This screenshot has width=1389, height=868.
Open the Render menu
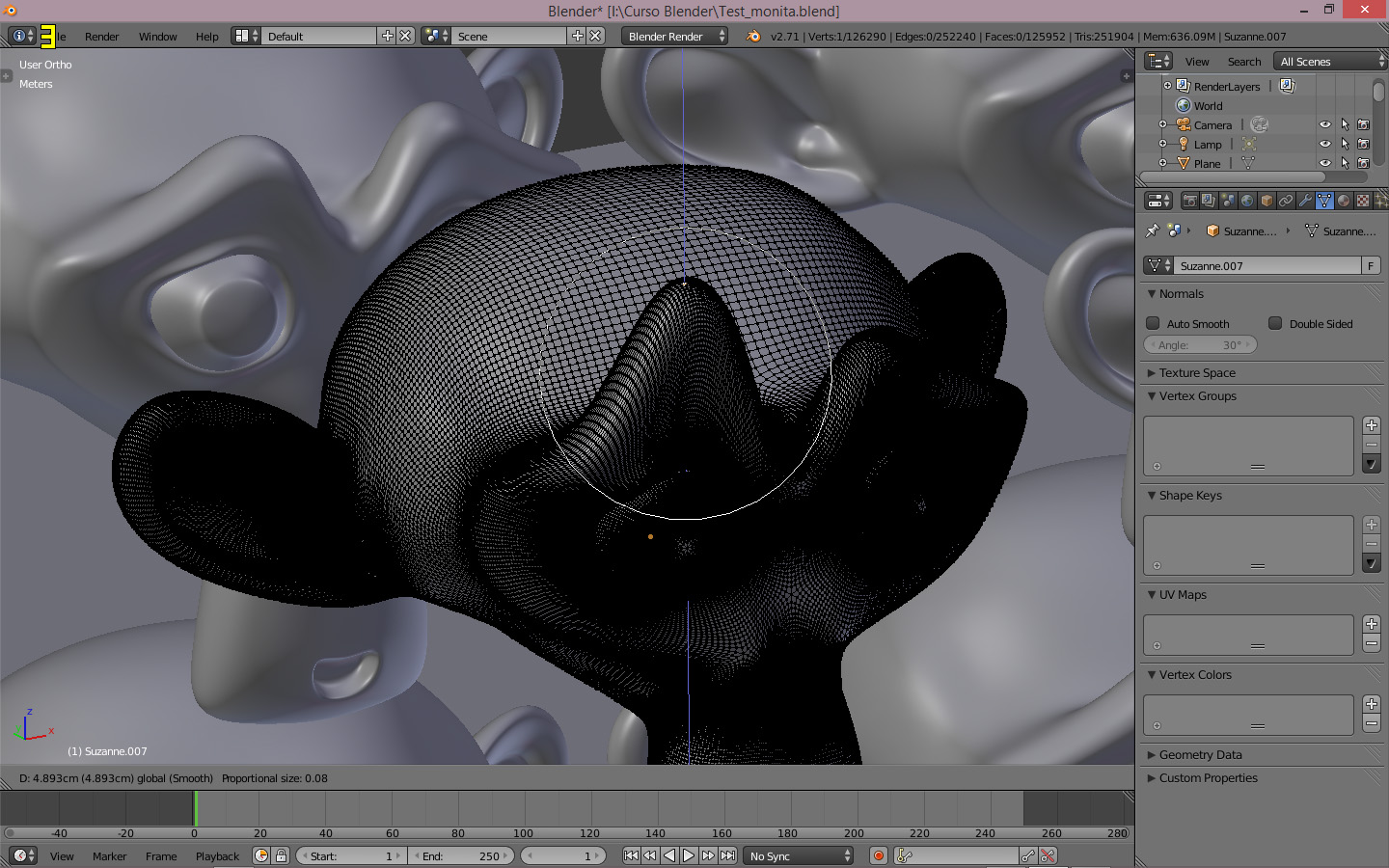[101, 37]
